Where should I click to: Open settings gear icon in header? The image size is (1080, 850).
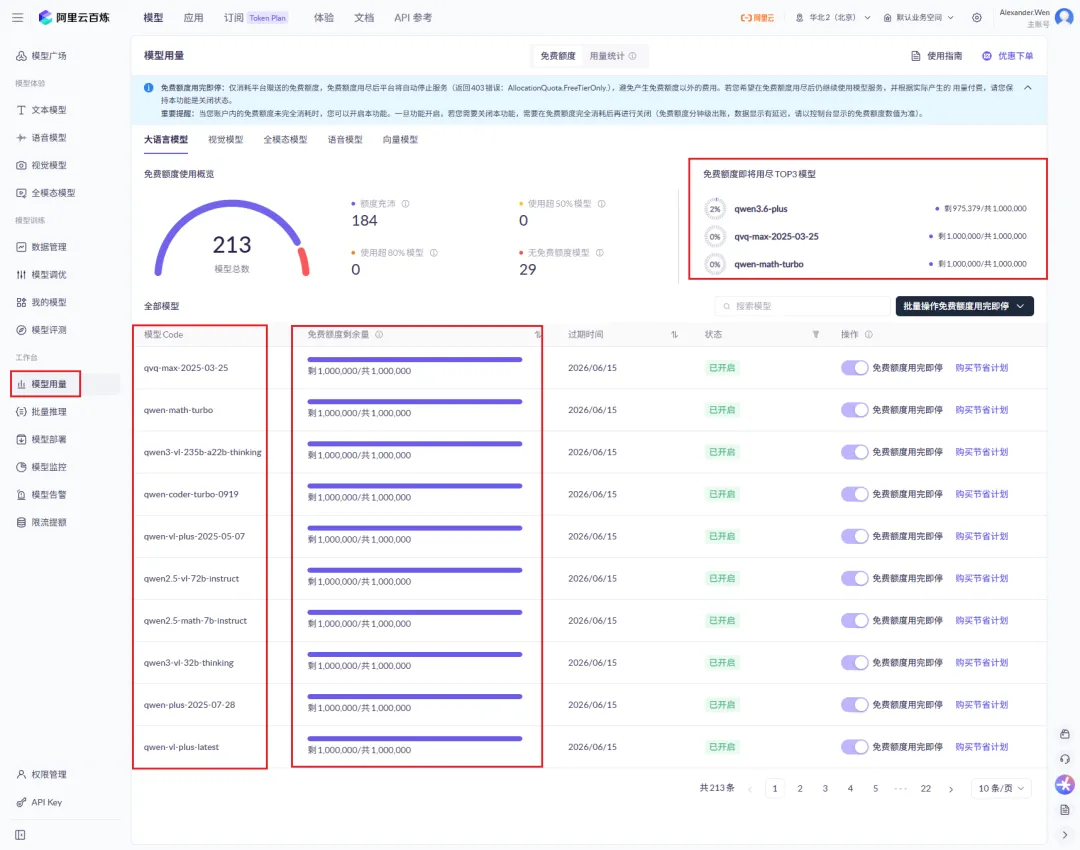pos(977,18)
